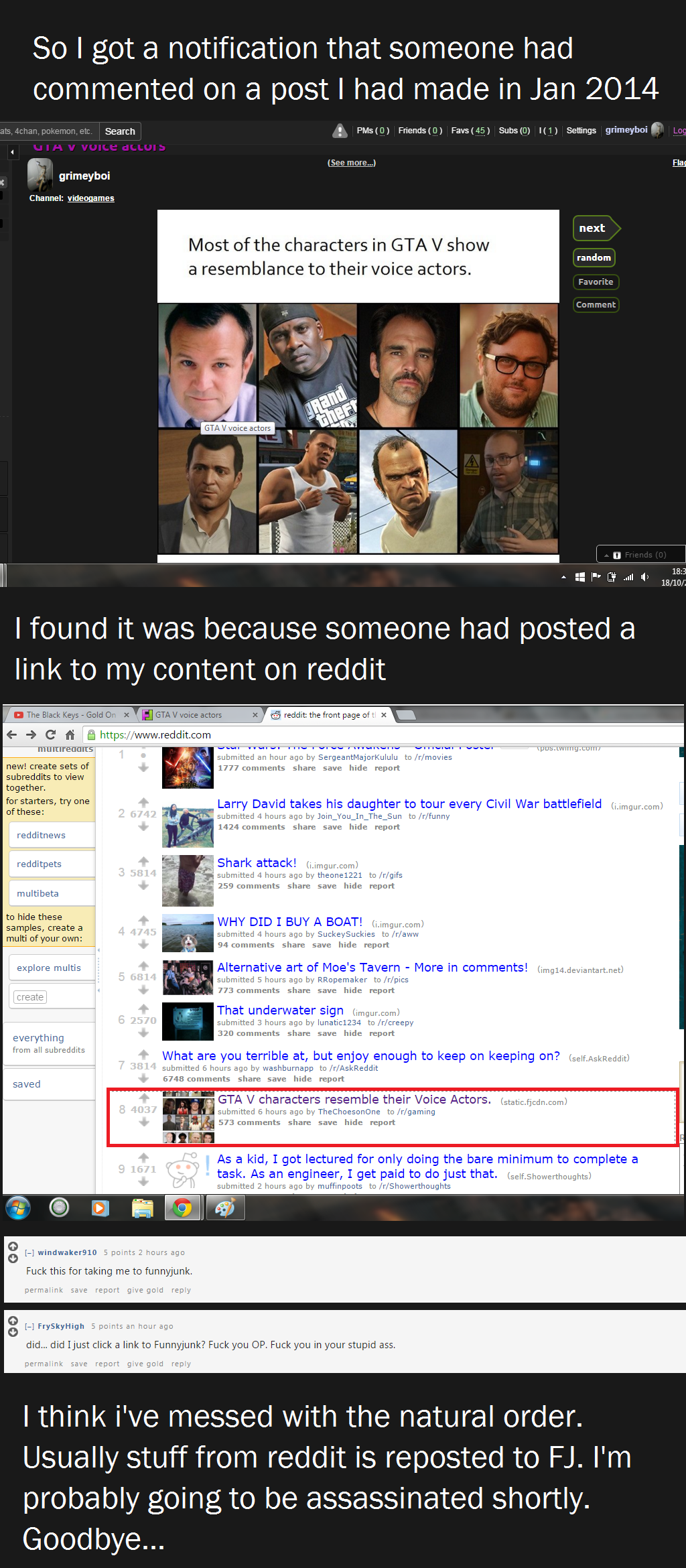
Task: Upvote windwaker910's comment
Action: click(x=13, y=1246)
